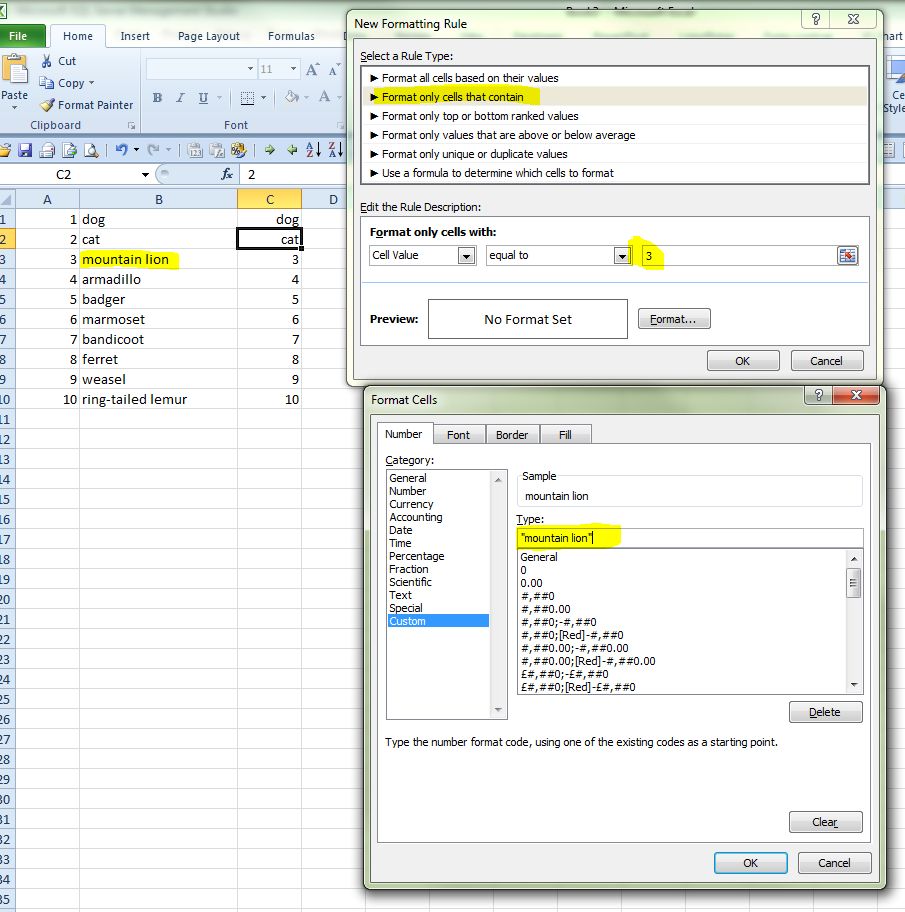Click OK in Format Cells dialog
905x912 pixels.
750,863
